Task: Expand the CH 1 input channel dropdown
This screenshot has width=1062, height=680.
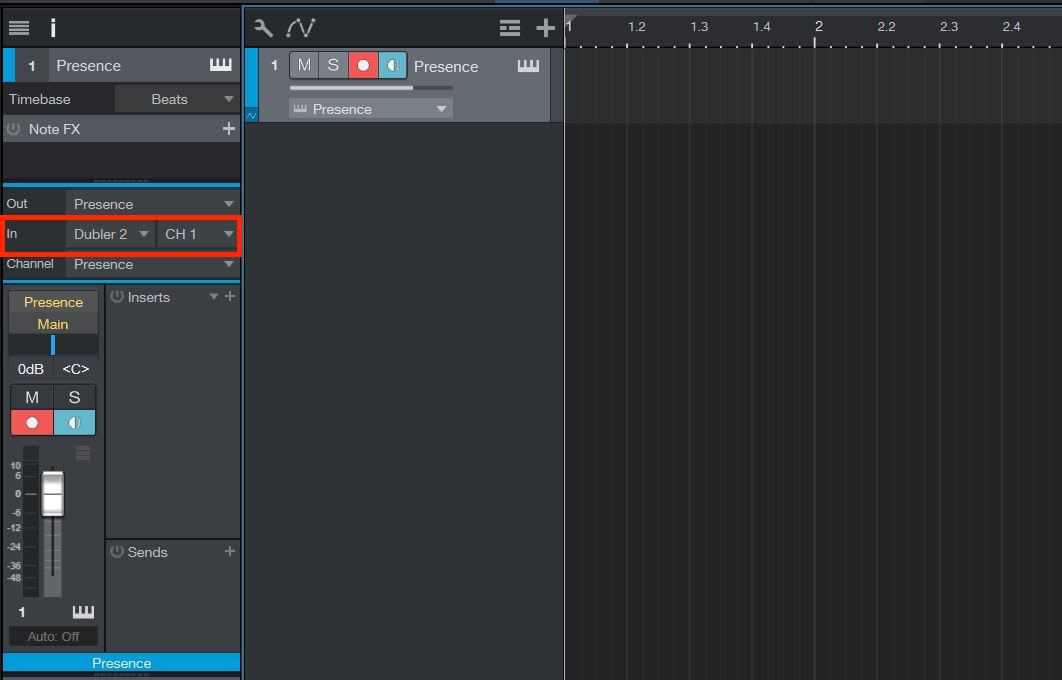Action: (x=196, y=233)
